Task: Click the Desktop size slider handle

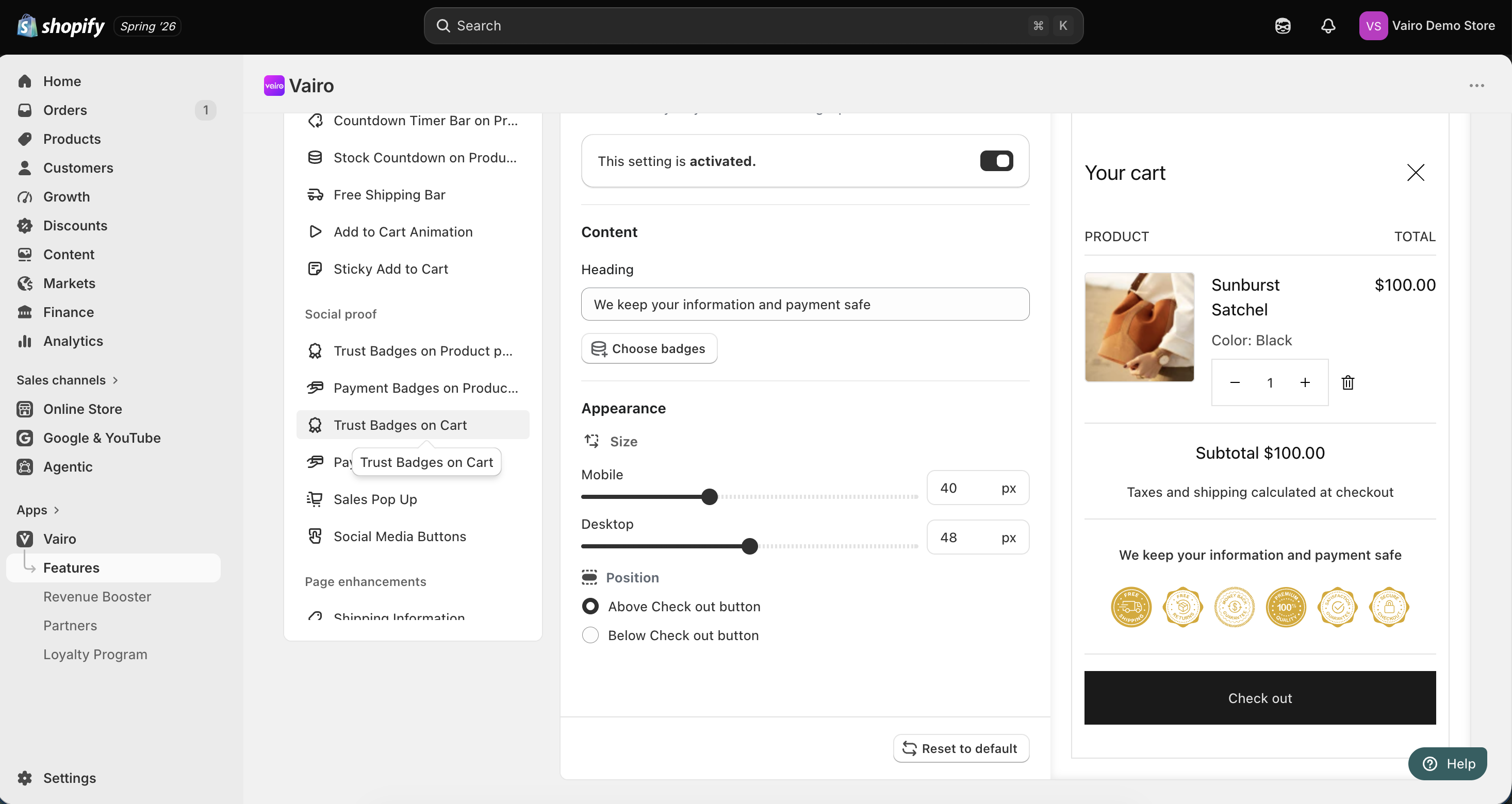Action: point(749,546)
